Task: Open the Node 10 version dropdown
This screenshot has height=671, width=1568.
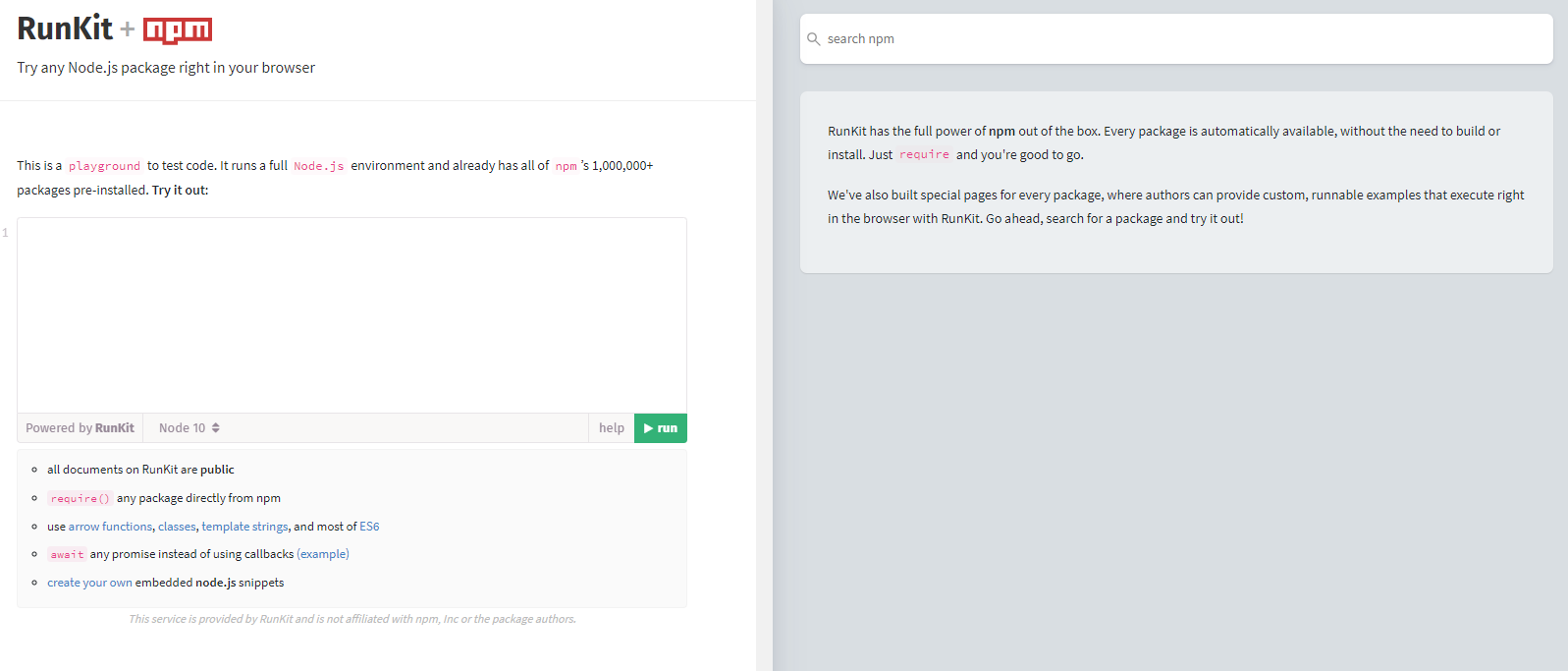Action: click(x=189, y=428)
